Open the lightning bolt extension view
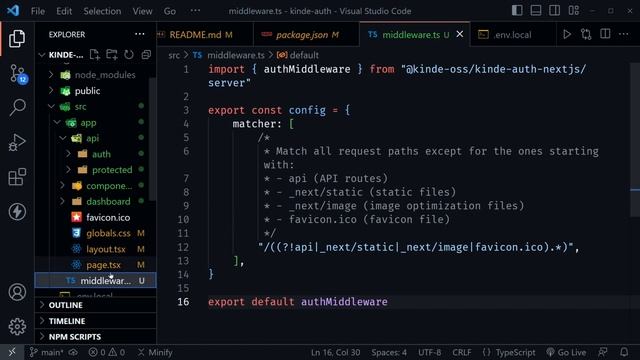640x360 pixels. click(17, 212)
